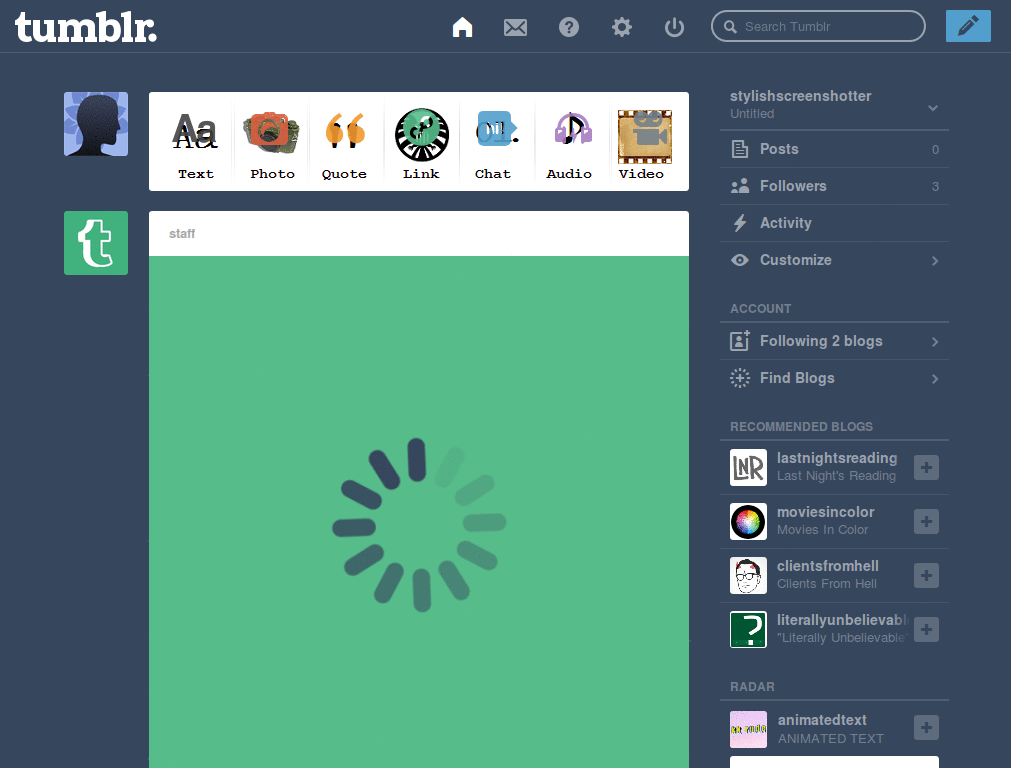Create a new Link post
Screen dimensions: 1024x768
(x=421, y=144)
